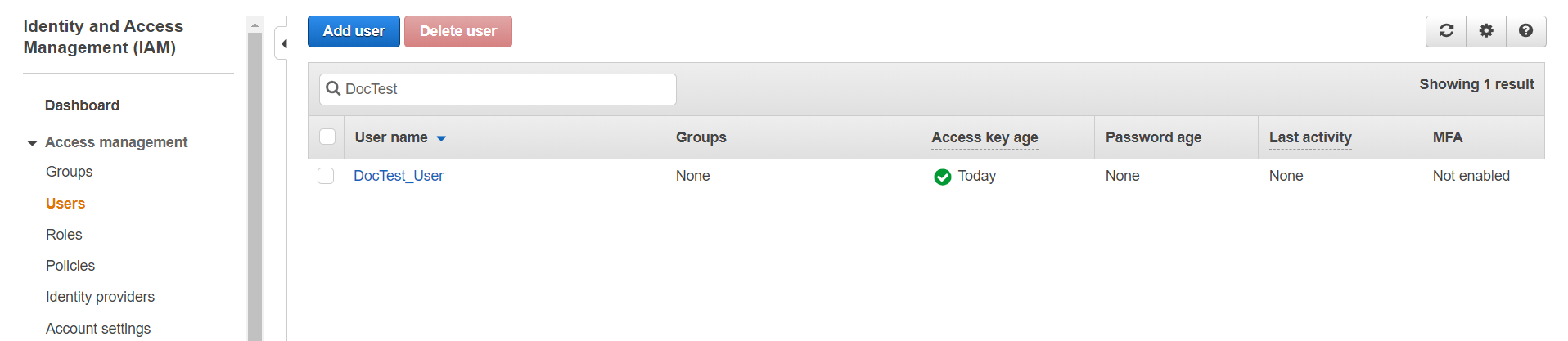Click the user search field

507,89
